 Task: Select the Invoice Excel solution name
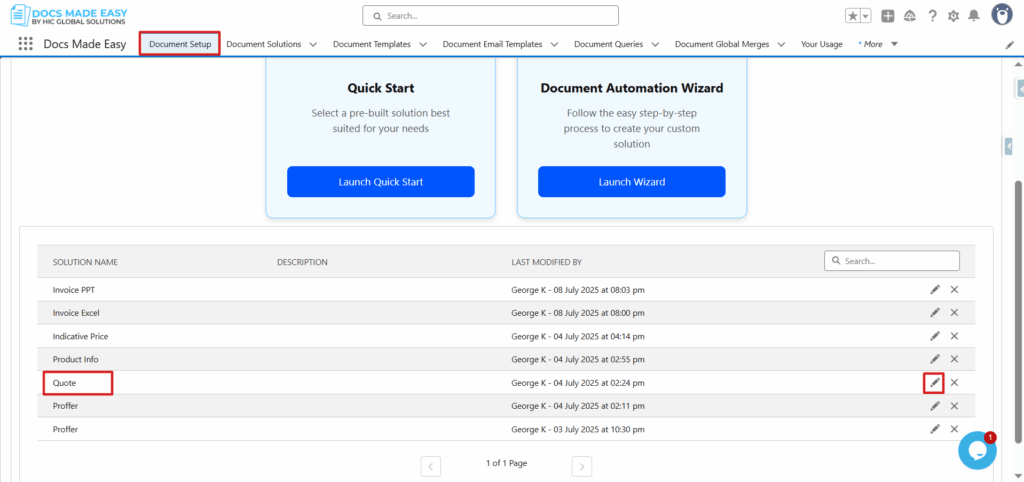(x=76, y=313)
